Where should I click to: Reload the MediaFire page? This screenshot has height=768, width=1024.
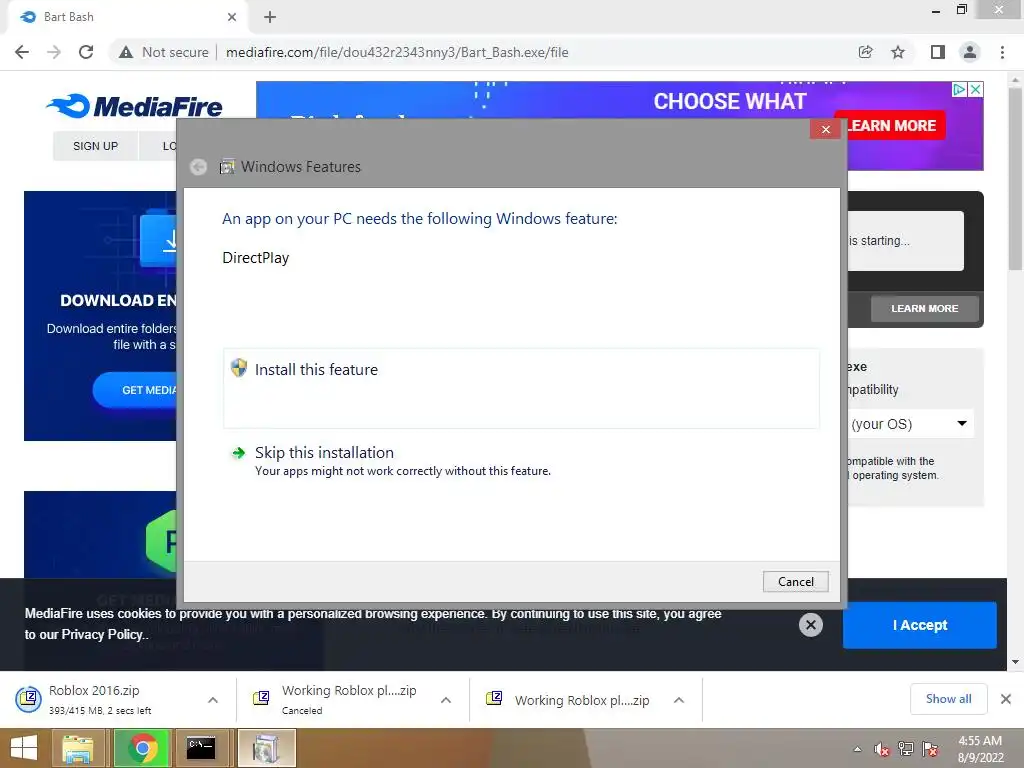(x=86, y=52)
